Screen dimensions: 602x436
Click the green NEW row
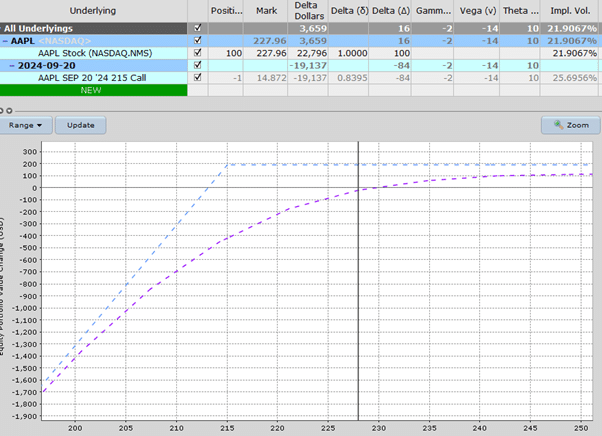[90, 89]
